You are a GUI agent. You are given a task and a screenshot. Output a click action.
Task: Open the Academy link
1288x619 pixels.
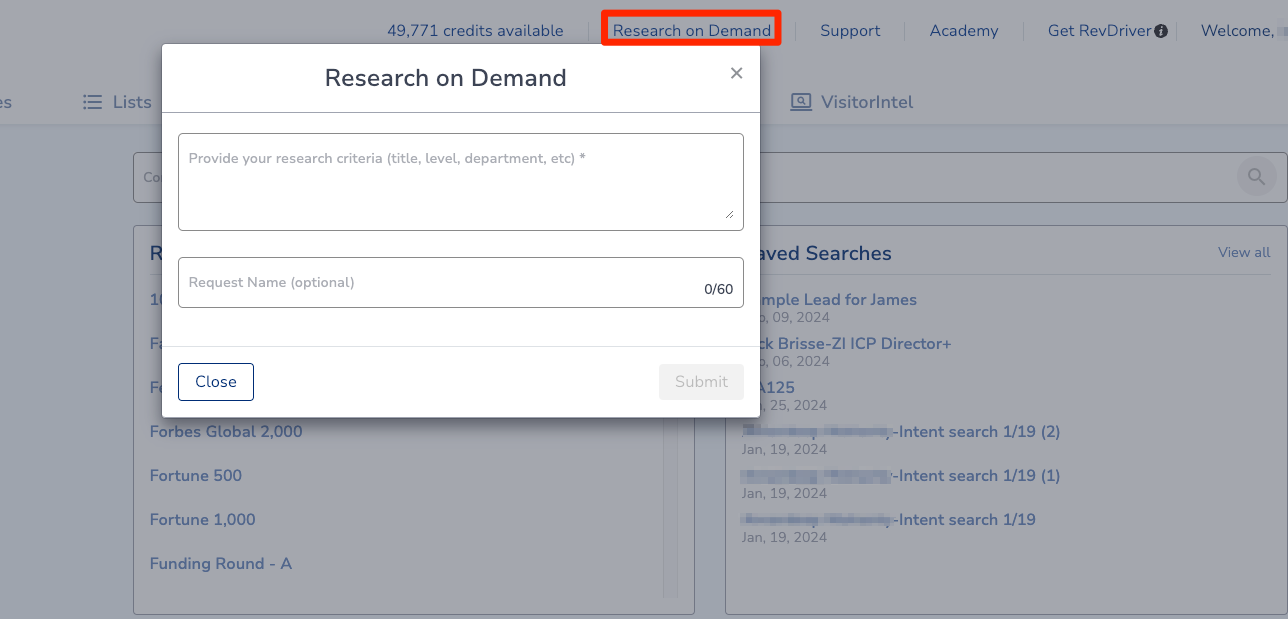click(x=964, y=31)
